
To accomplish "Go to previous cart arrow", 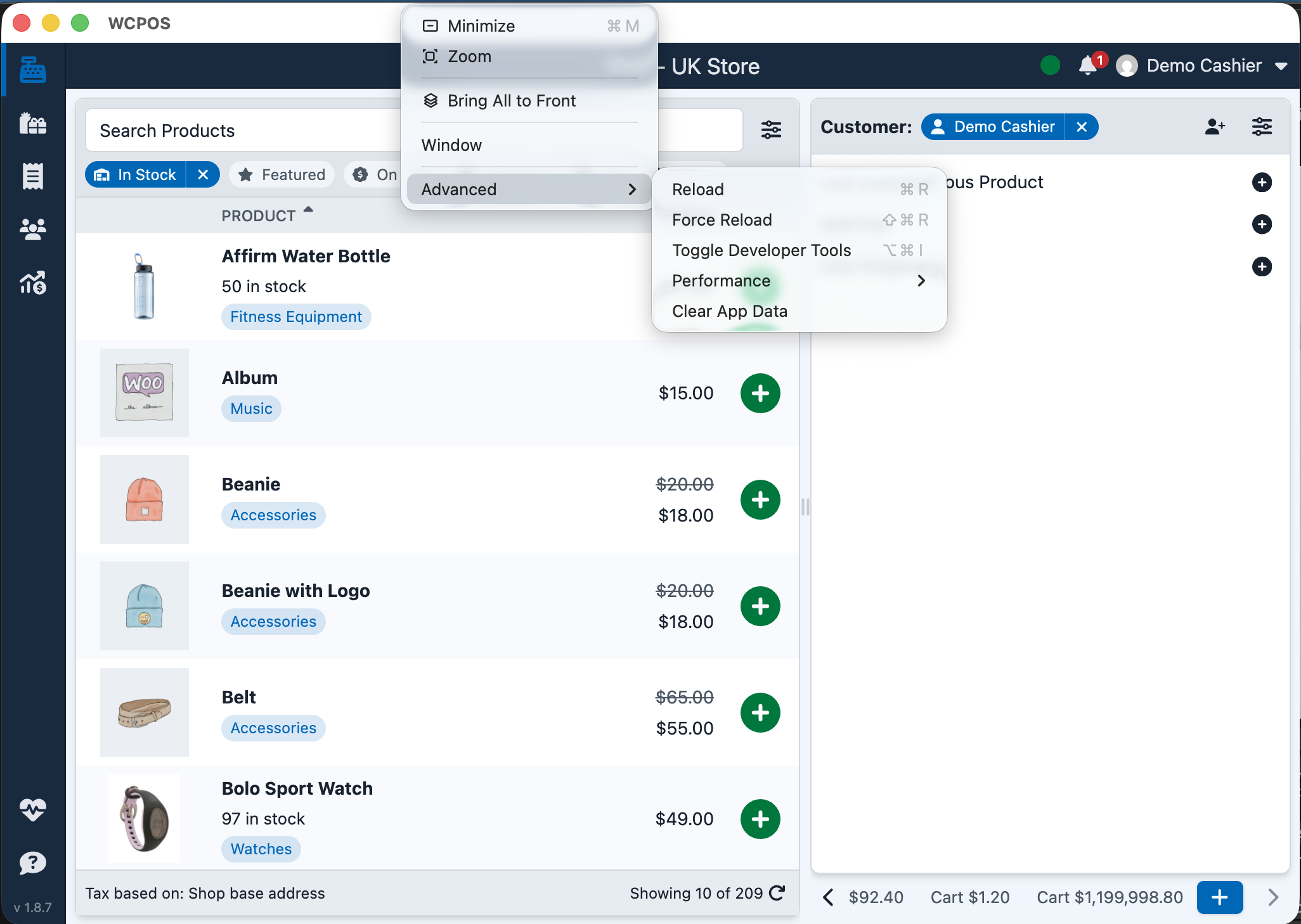I will (x=828, y=897).
